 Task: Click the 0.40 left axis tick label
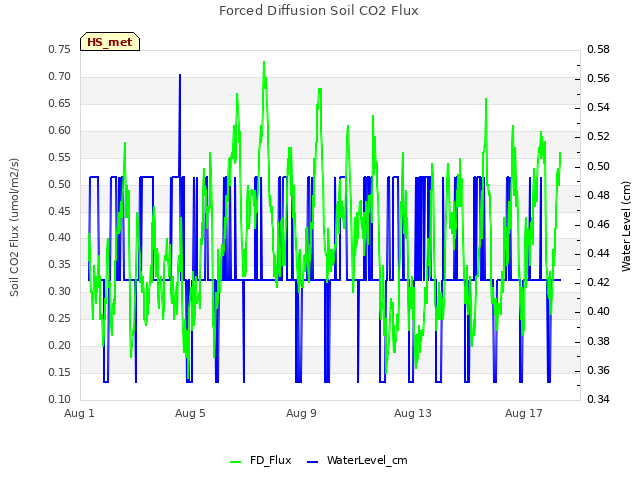coord(60,238)
